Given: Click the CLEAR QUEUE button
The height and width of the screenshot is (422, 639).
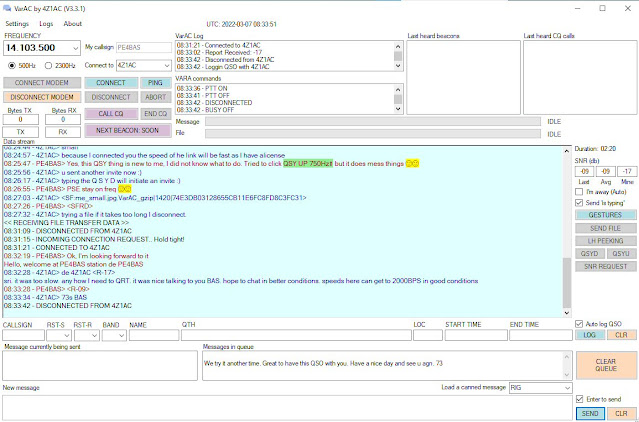Looking at the screenshot, I should (x=606, y=365).
